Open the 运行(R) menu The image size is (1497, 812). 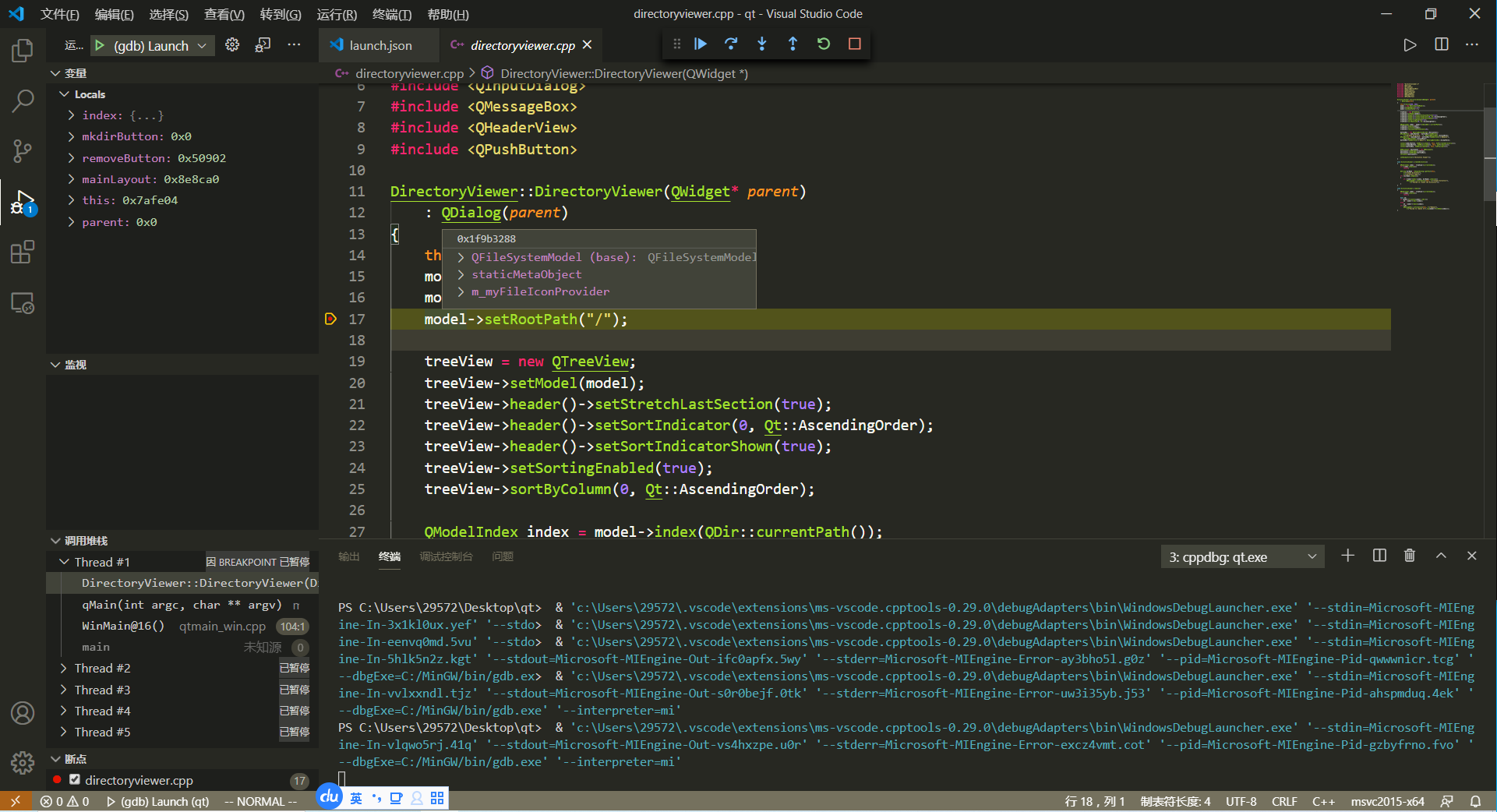click(337, 14)
